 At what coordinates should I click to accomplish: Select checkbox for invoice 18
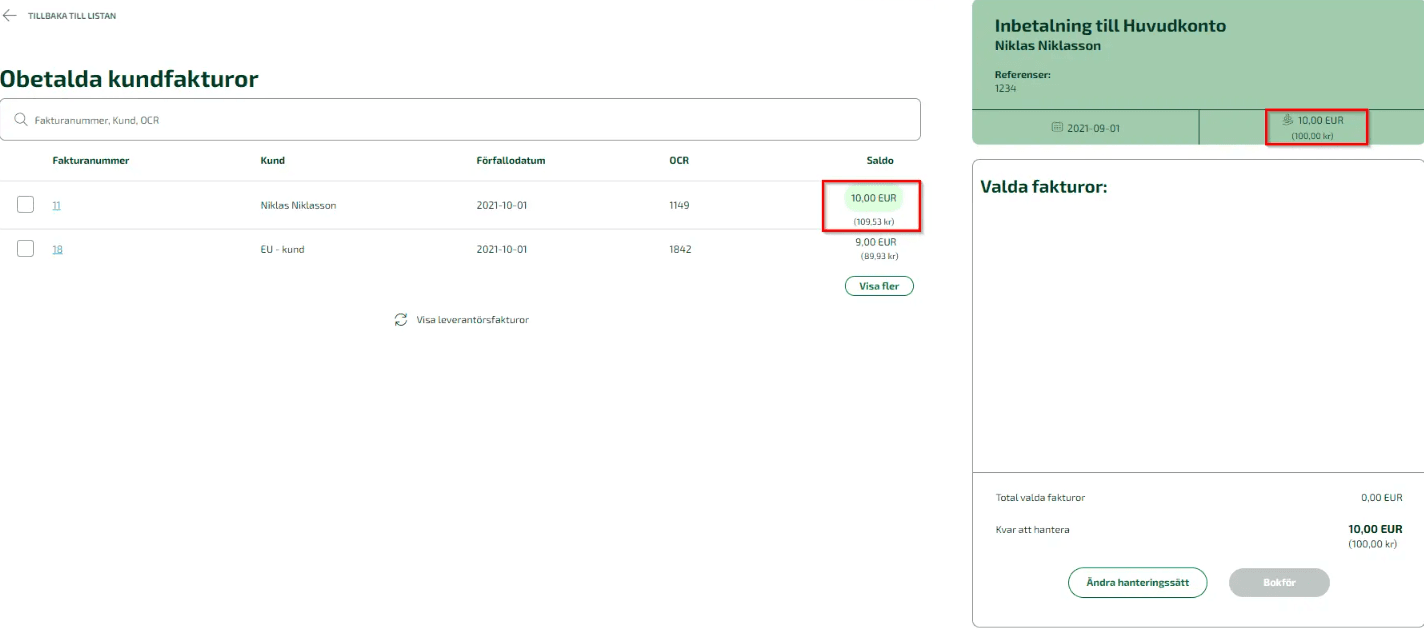click(x=26, y=249)
